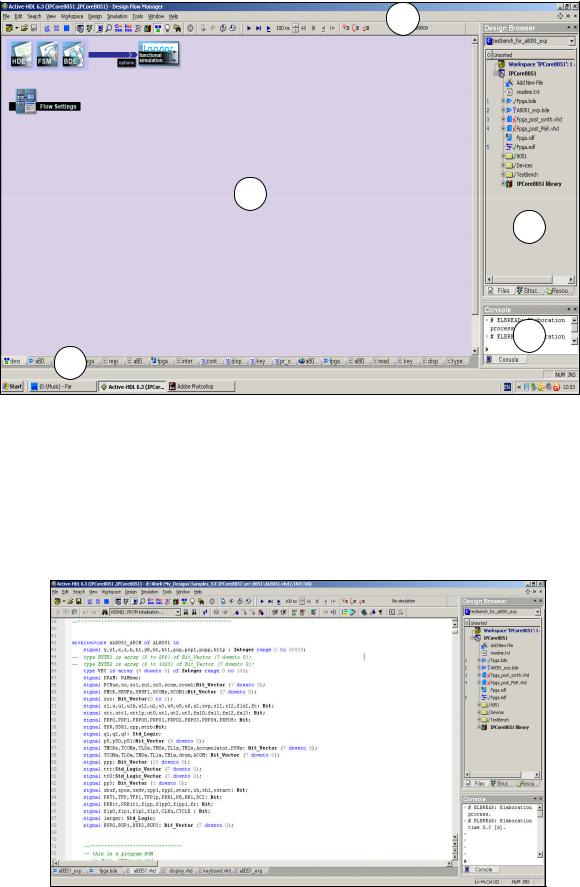Screen dimensions: 580x887
Task: Click the play icon in the lower editor toolbar
Action: point(261,601)
